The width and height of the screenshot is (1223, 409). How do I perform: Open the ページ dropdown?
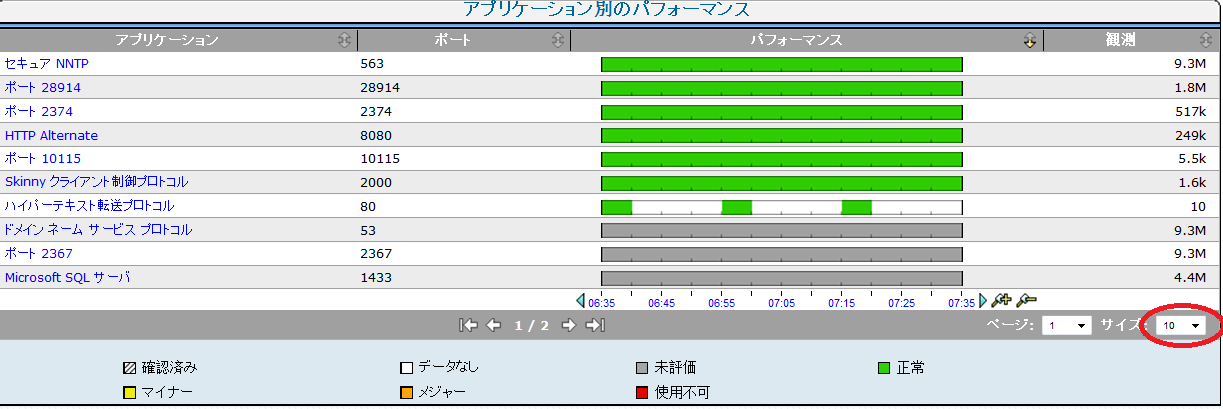(1066, 325)
